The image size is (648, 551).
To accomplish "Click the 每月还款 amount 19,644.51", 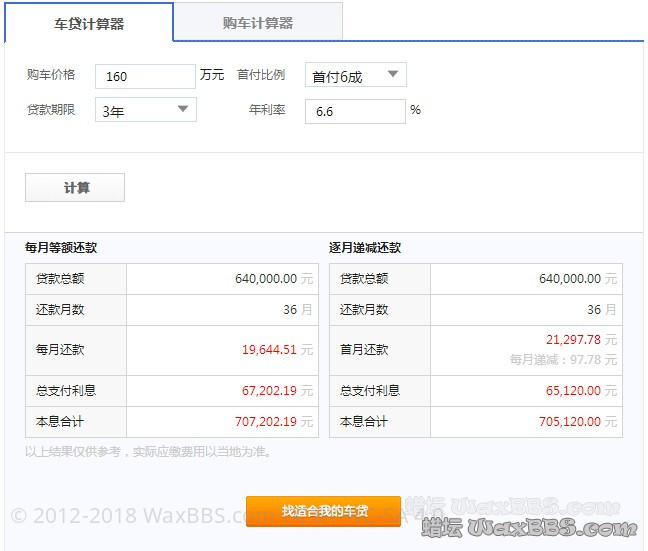I will click(x=269, y=350).
